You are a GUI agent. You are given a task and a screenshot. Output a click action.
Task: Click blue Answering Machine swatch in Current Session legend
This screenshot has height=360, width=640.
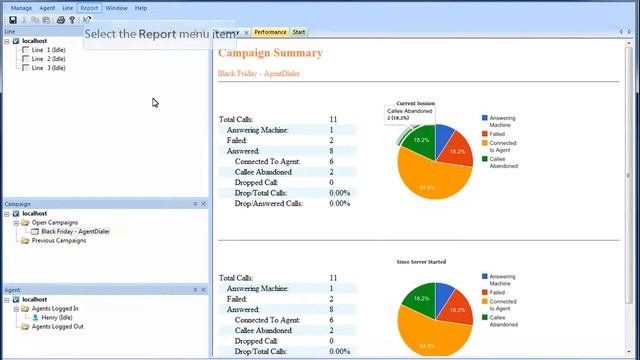(x=484, y=118)
